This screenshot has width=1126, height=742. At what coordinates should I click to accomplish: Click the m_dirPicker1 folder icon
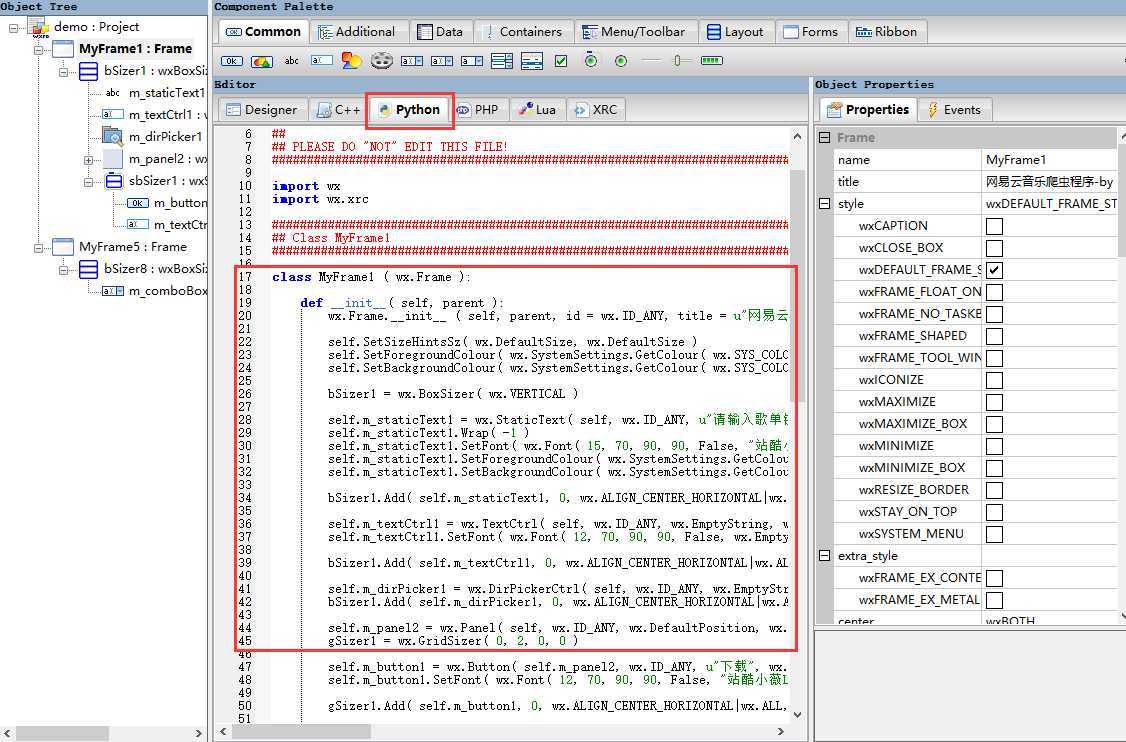tap(113, 136)
